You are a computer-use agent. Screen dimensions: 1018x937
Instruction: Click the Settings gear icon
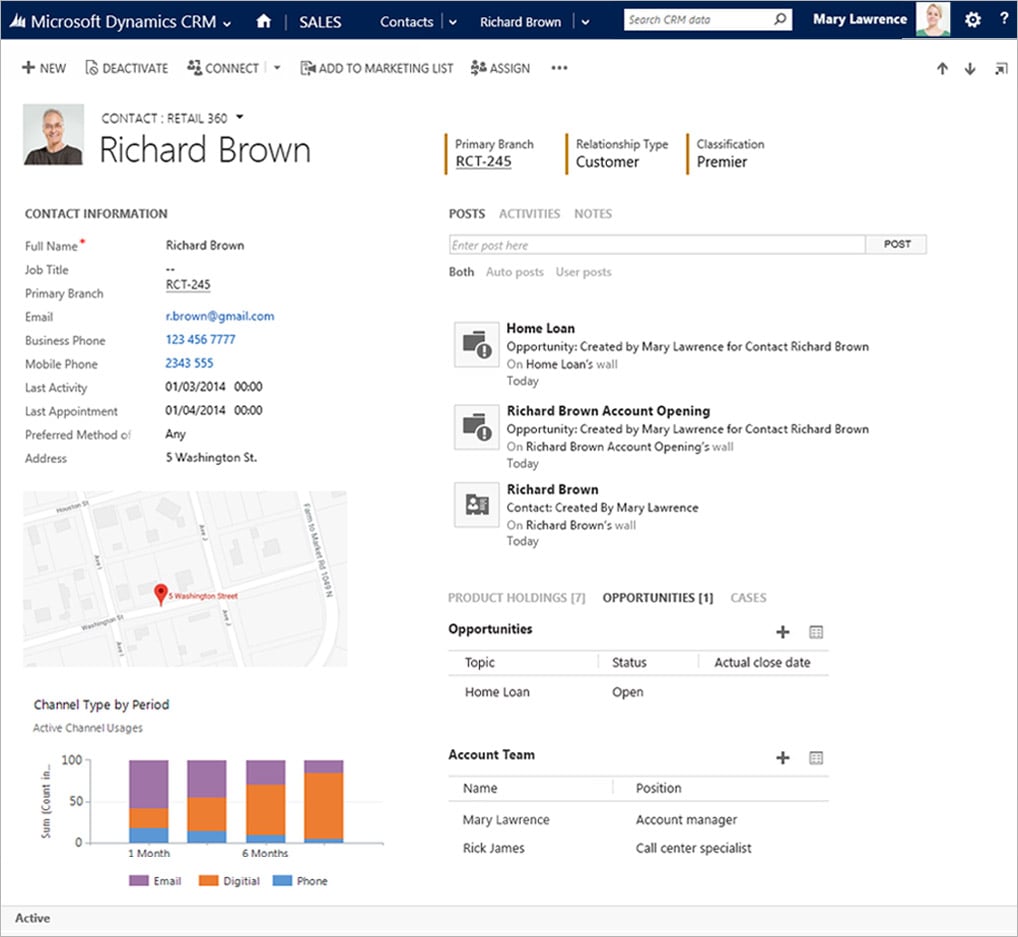tap(972, 19)
